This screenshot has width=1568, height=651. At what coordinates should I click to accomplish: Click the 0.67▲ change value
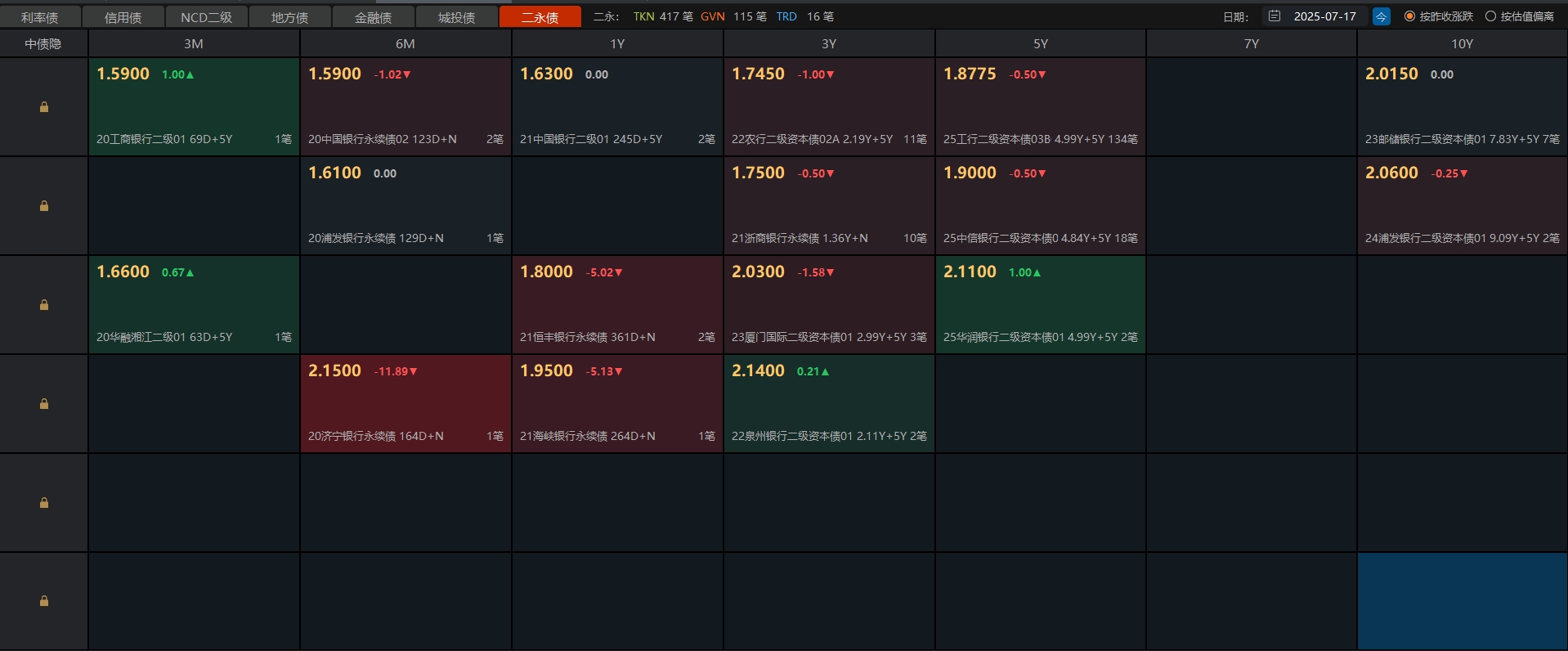177,272
